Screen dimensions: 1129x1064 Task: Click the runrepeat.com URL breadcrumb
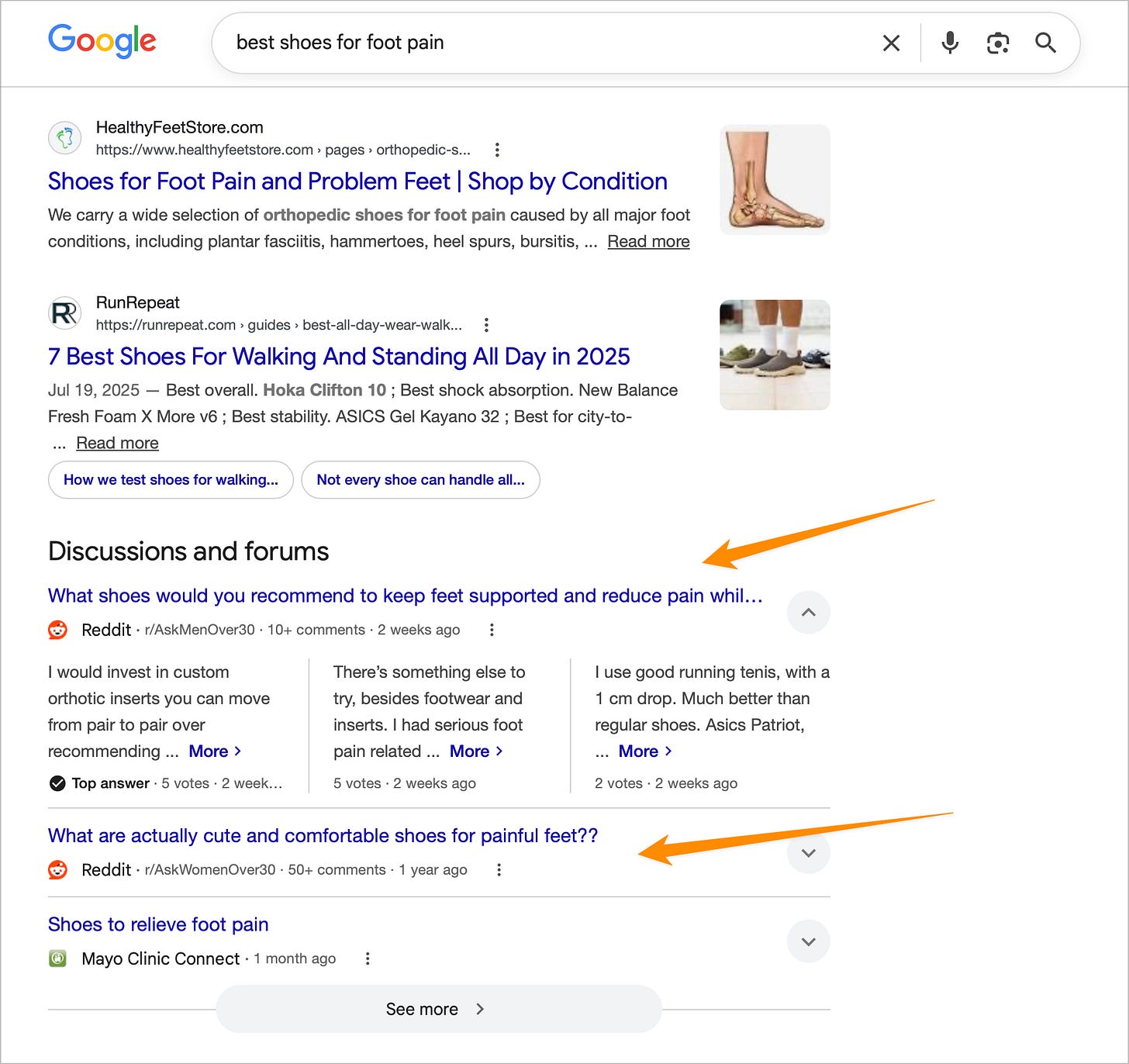(x=279, y=325)
